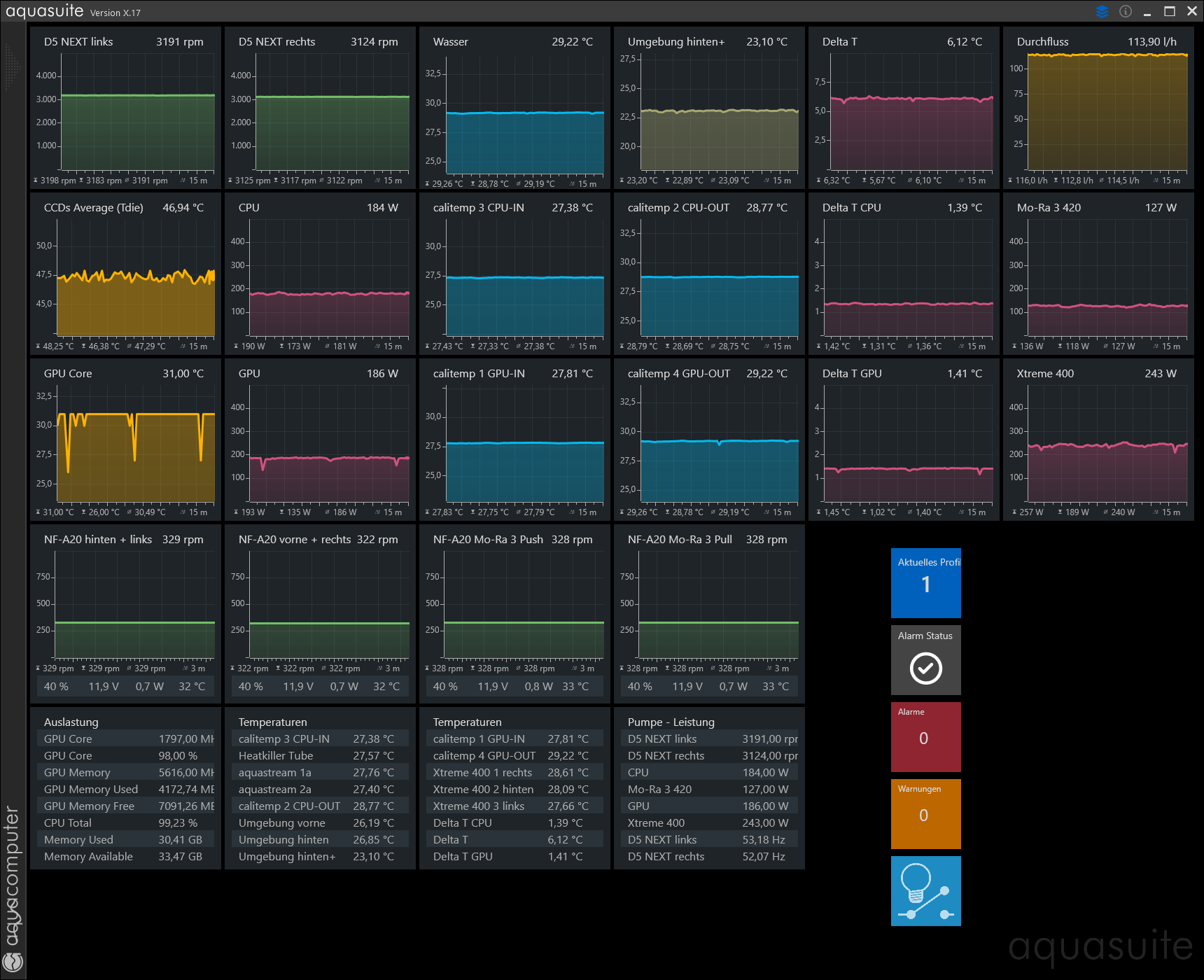Click the Heatkiller Tube temperature row
Viewport: 1204px width, 980px height.
(320, 755)
